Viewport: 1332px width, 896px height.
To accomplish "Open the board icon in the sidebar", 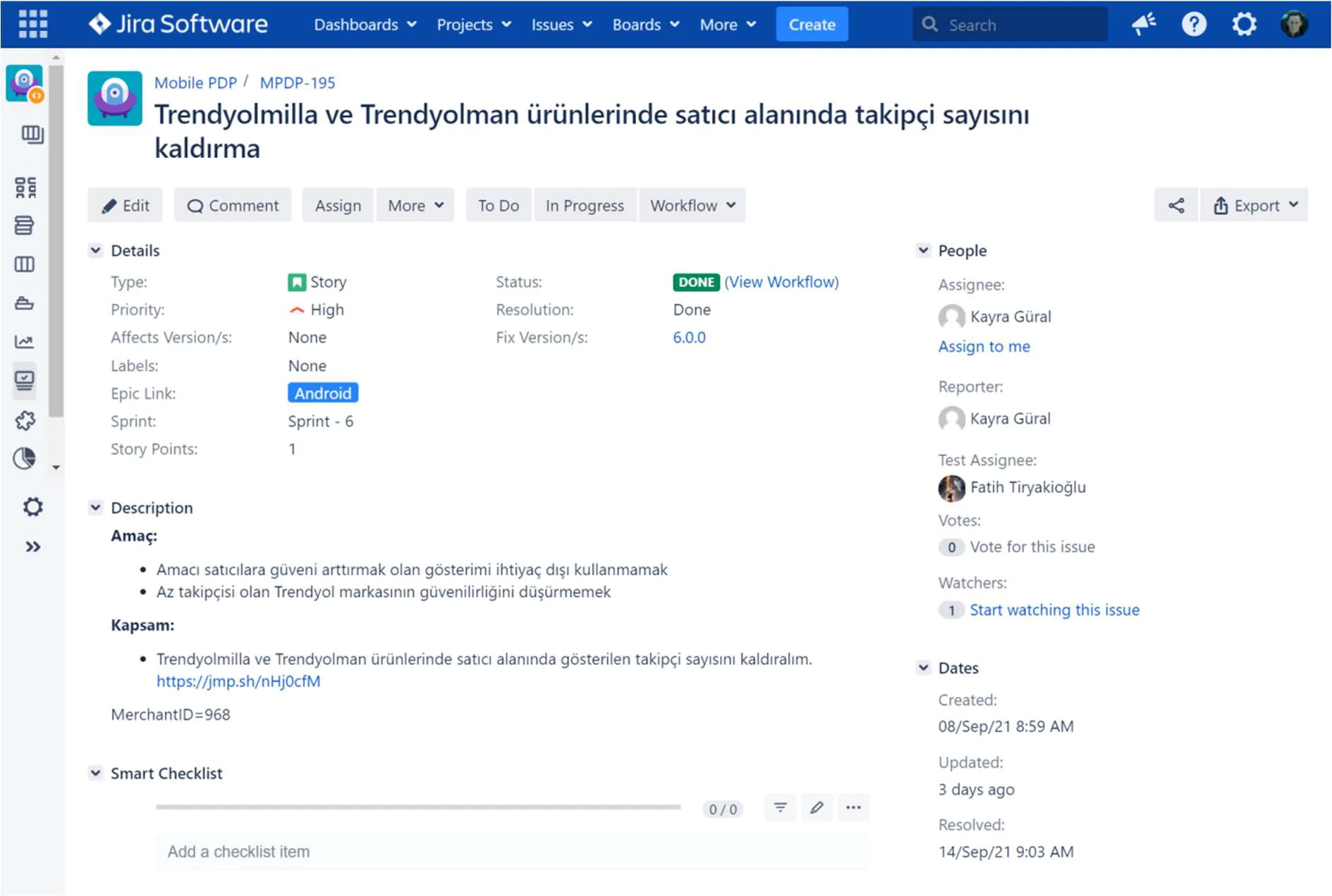I will point(32,134).
